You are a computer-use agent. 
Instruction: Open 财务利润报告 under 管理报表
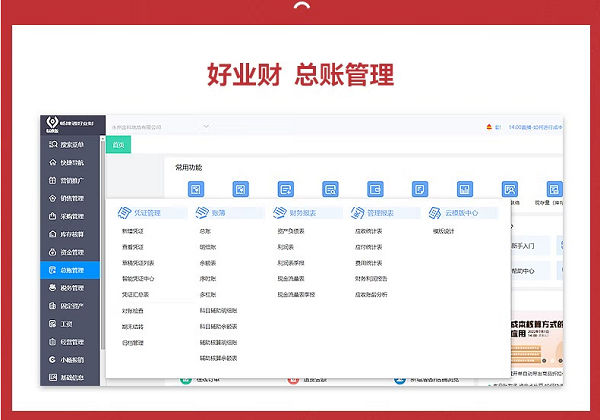[371, 279]
